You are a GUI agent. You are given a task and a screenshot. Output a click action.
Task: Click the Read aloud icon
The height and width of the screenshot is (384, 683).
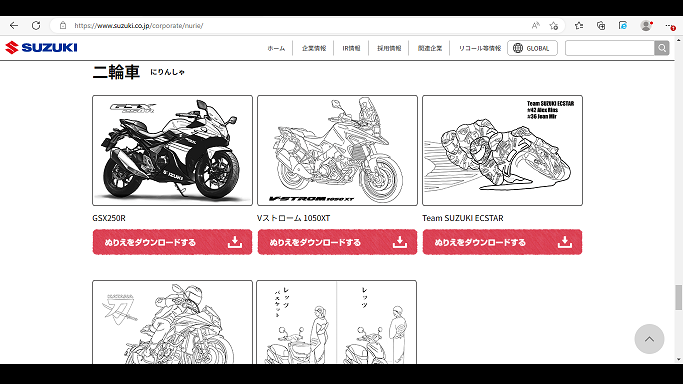(x=535, y=26)
